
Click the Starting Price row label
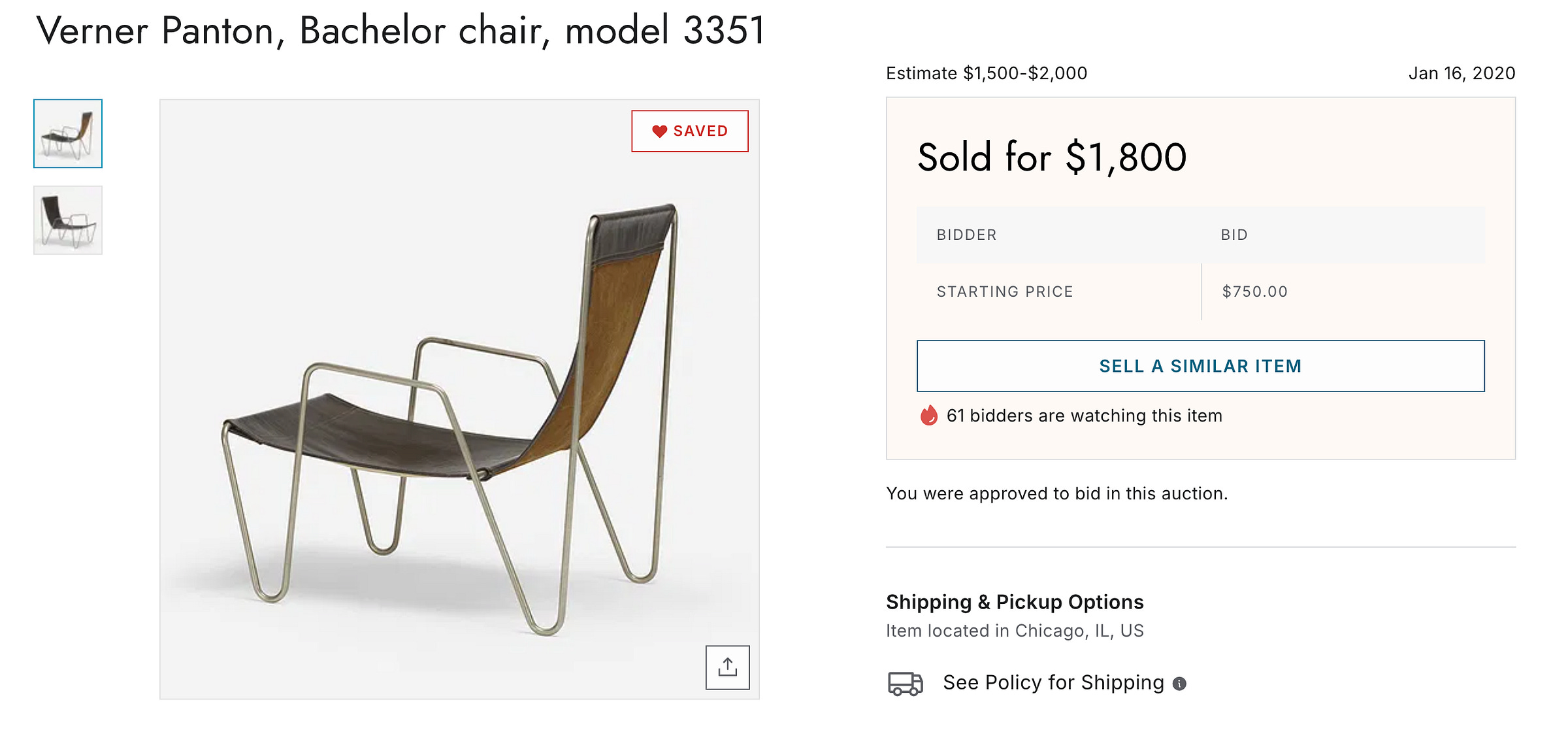click(1005, 291)
